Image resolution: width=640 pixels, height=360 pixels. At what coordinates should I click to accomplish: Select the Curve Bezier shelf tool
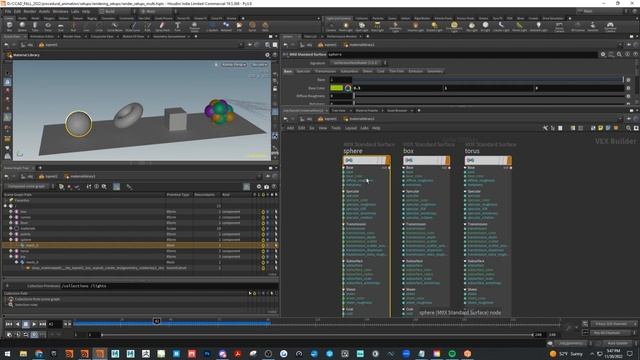point(115,27)
